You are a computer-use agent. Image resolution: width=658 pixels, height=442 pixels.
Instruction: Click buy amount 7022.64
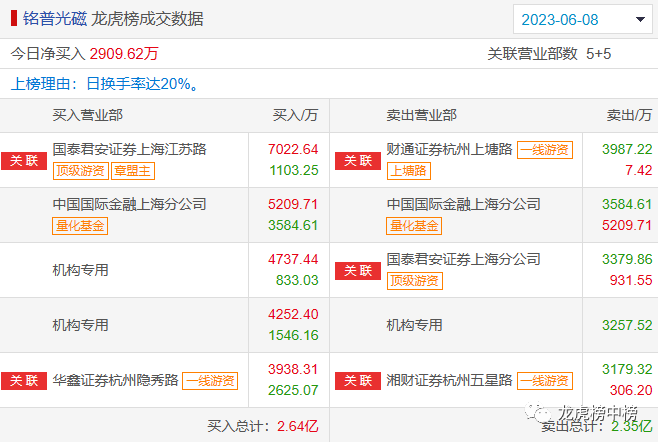[293, 149]
